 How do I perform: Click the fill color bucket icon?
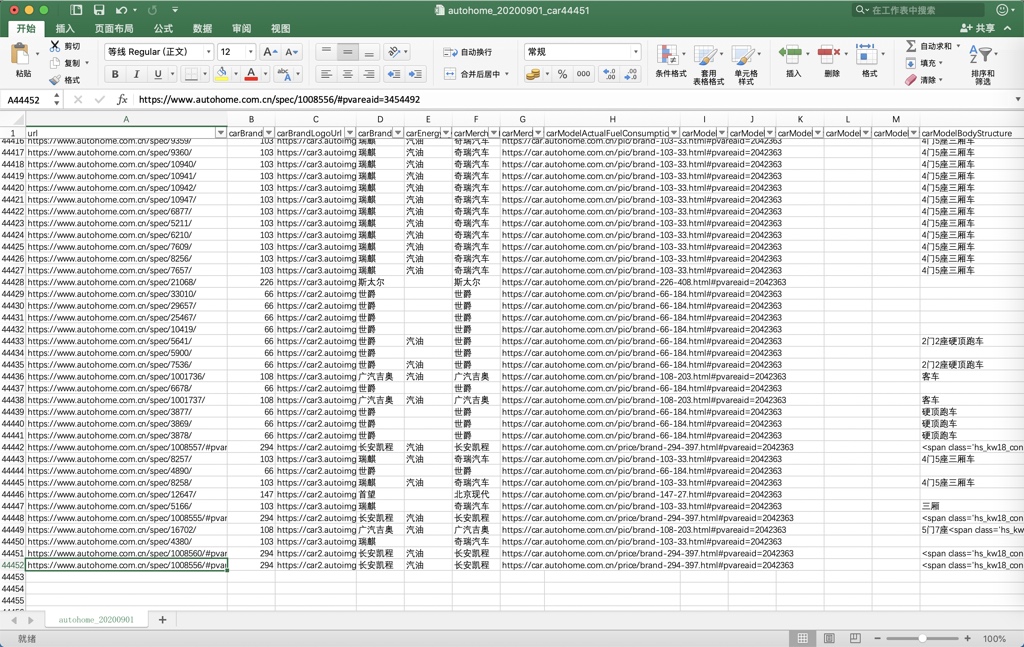(x=221, y=74)
